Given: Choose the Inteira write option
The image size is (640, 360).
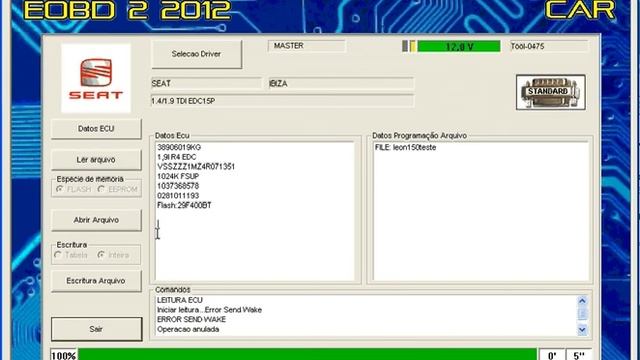Looking at the screenshot, I should coord(101,255).
